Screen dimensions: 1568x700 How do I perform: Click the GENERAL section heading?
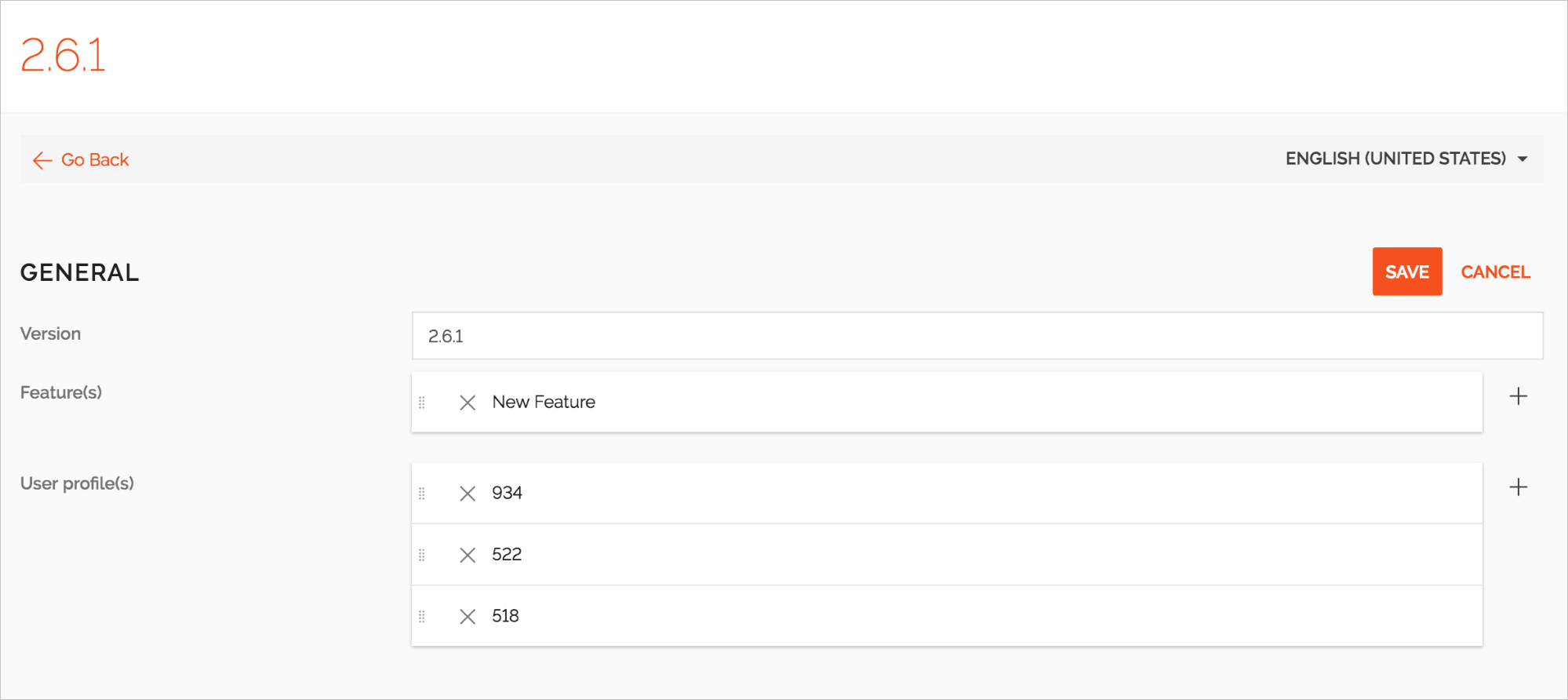tap(79, 272)
